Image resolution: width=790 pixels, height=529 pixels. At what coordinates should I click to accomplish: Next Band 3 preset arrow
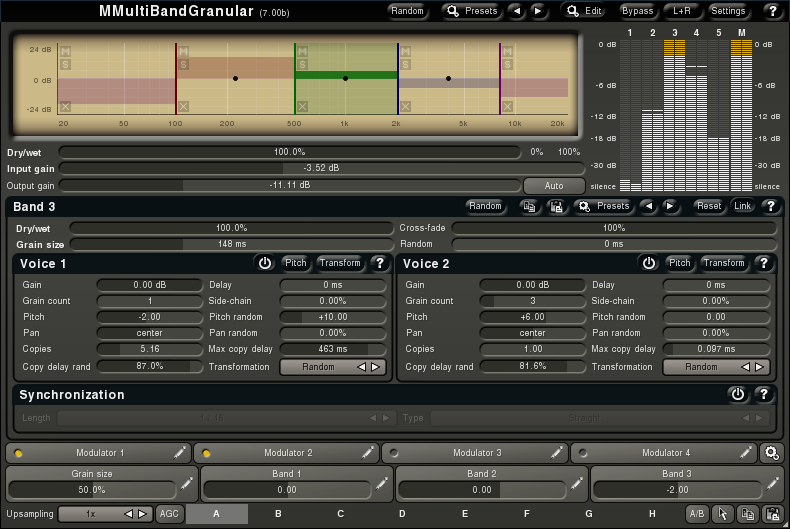pyautogui.click(x=670, y=206)
